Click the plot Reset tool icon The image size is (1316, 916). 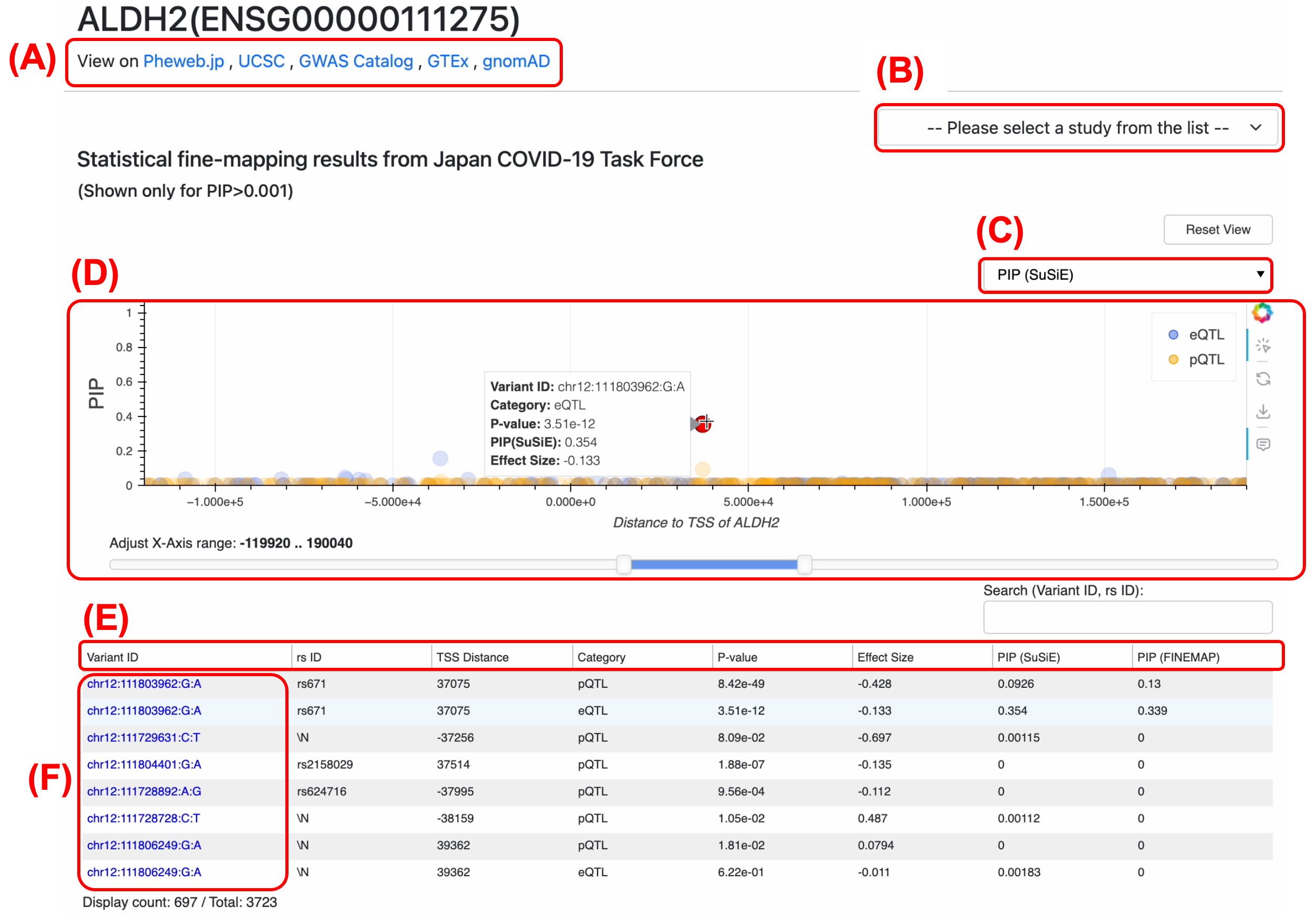1263,379
